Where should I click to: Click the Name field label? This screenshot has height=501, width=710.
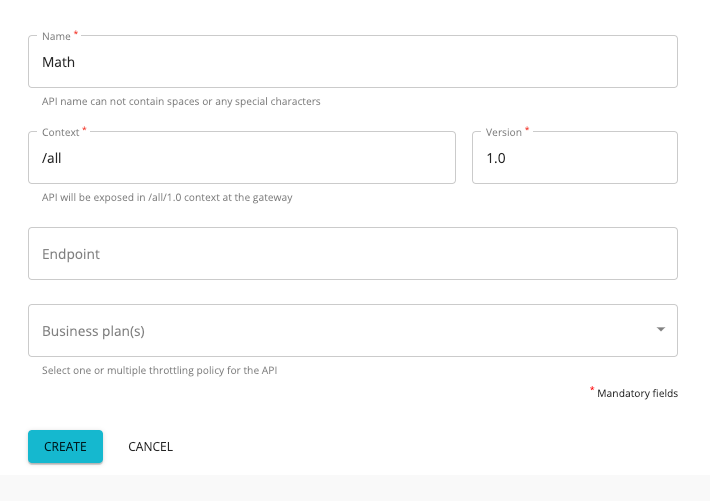[56, 36]
